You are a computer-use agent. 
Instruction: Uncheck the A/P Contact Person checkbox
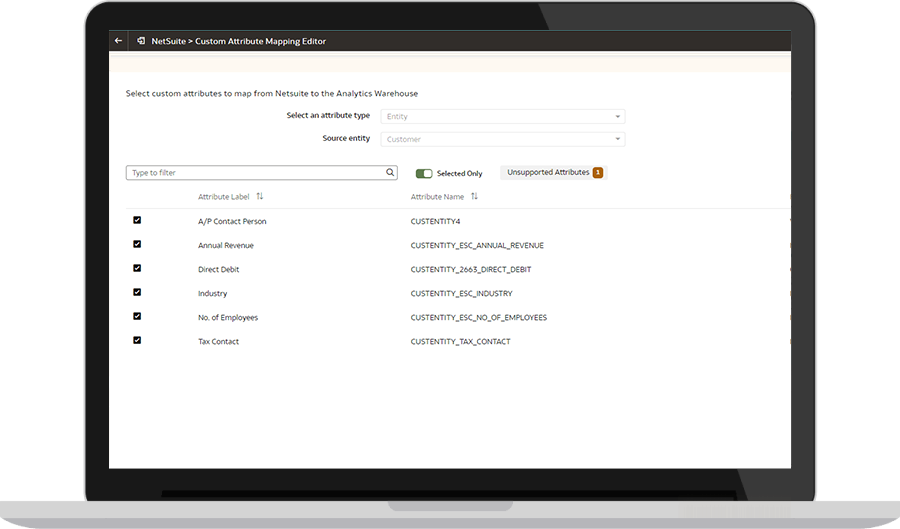point(137,220)
